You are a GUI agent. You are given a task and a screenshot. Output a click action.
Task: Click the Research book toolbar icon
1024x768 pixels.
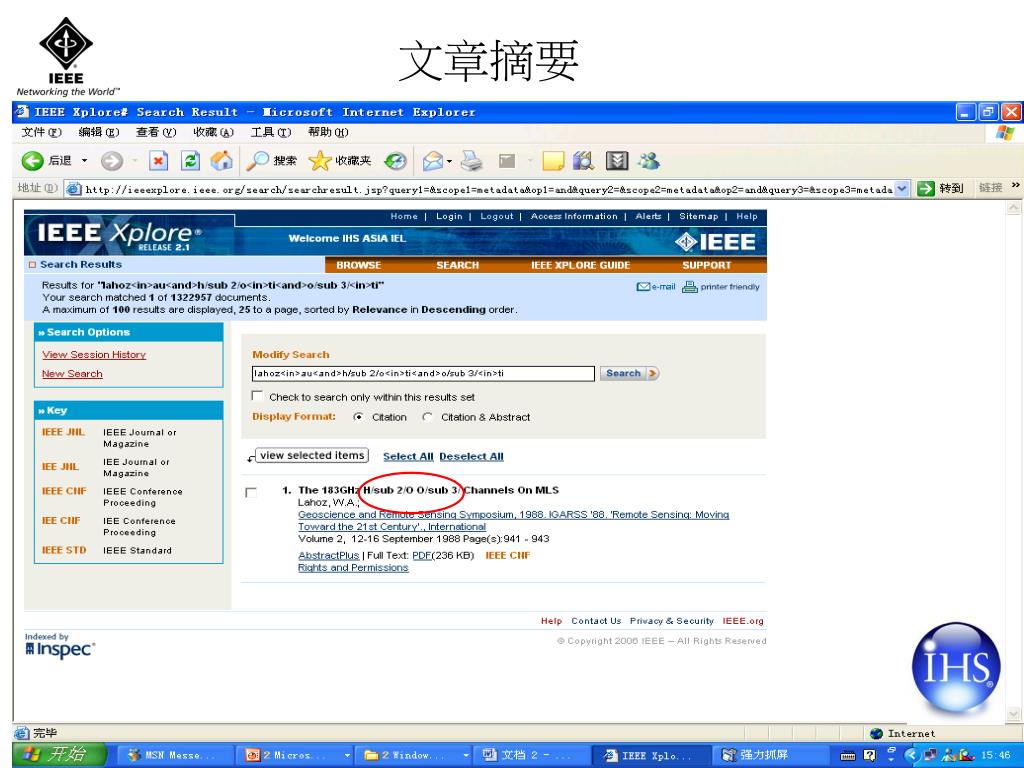(583, 161)
